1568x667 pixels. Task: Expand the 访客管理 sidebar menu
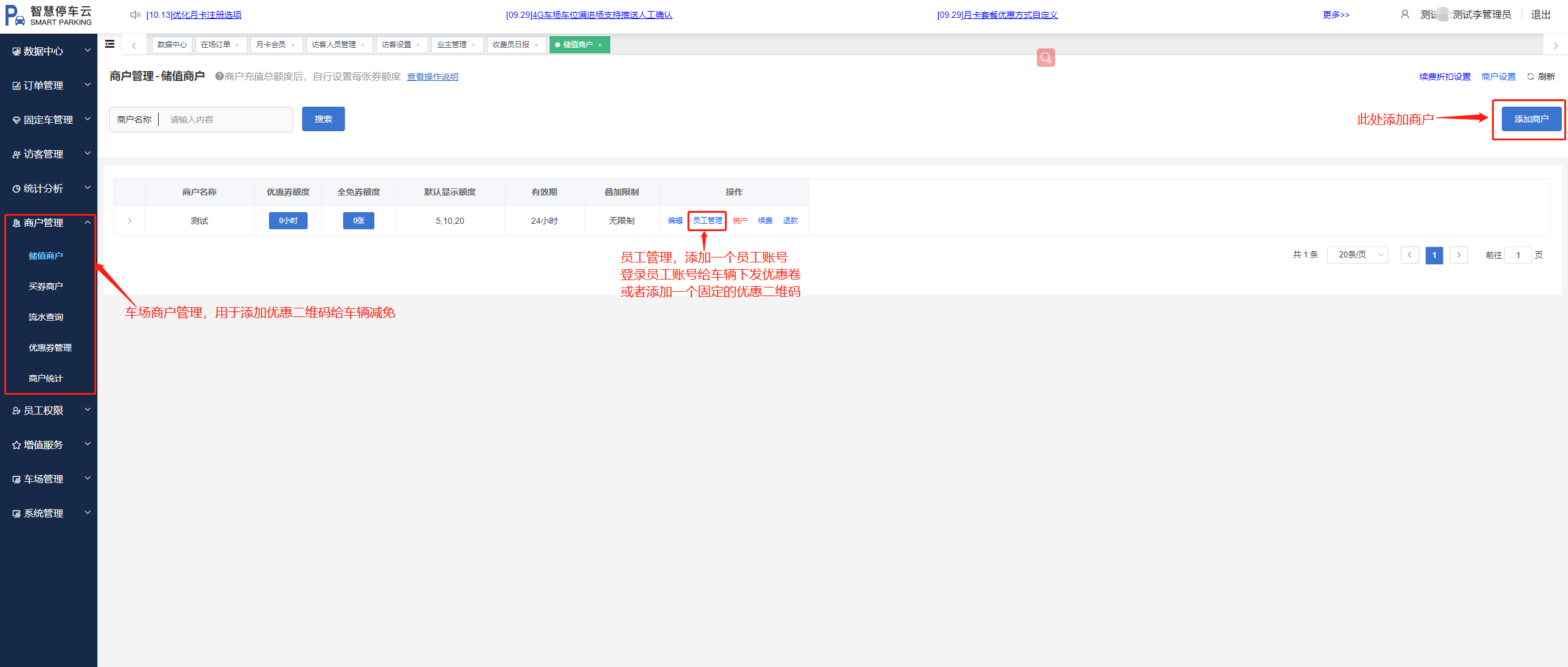tap(48, 154)
